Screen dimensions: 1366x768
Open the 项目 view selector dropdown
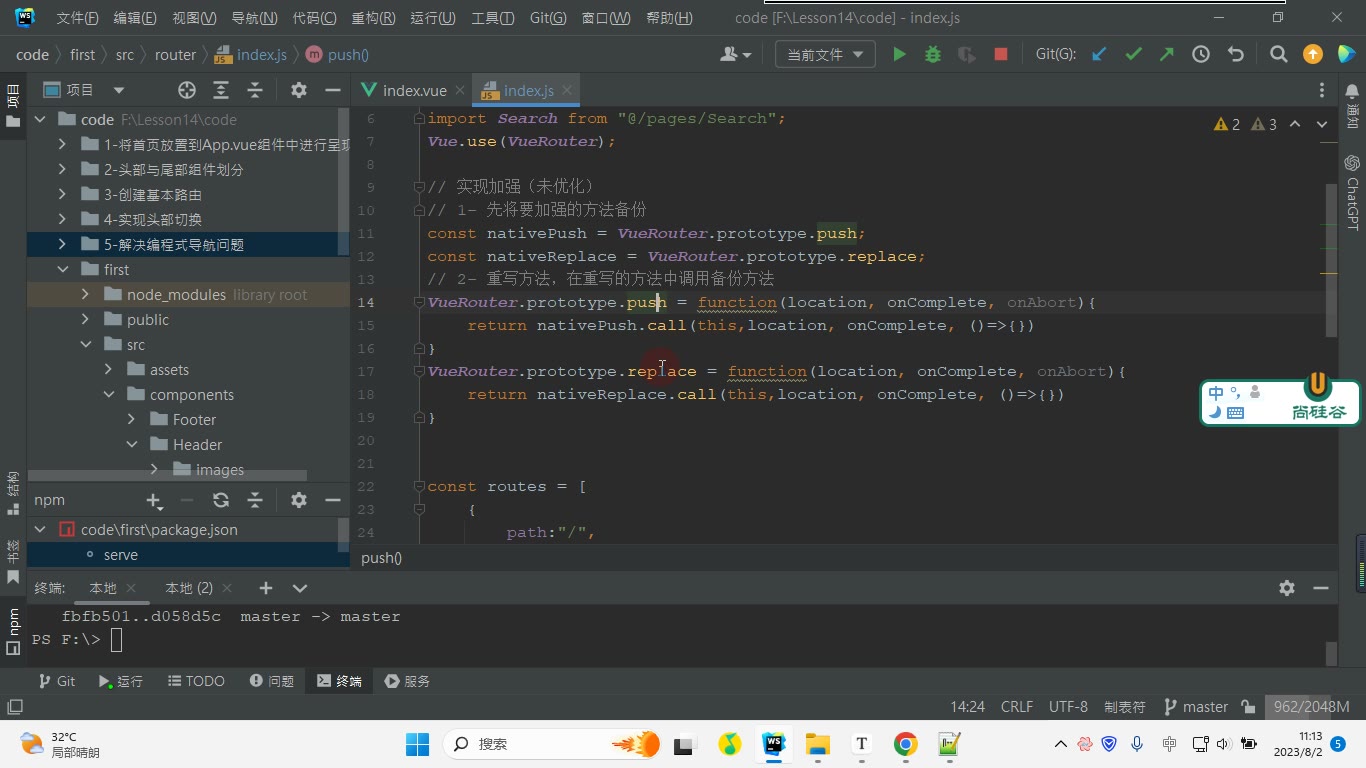click(x=84, y=90)
